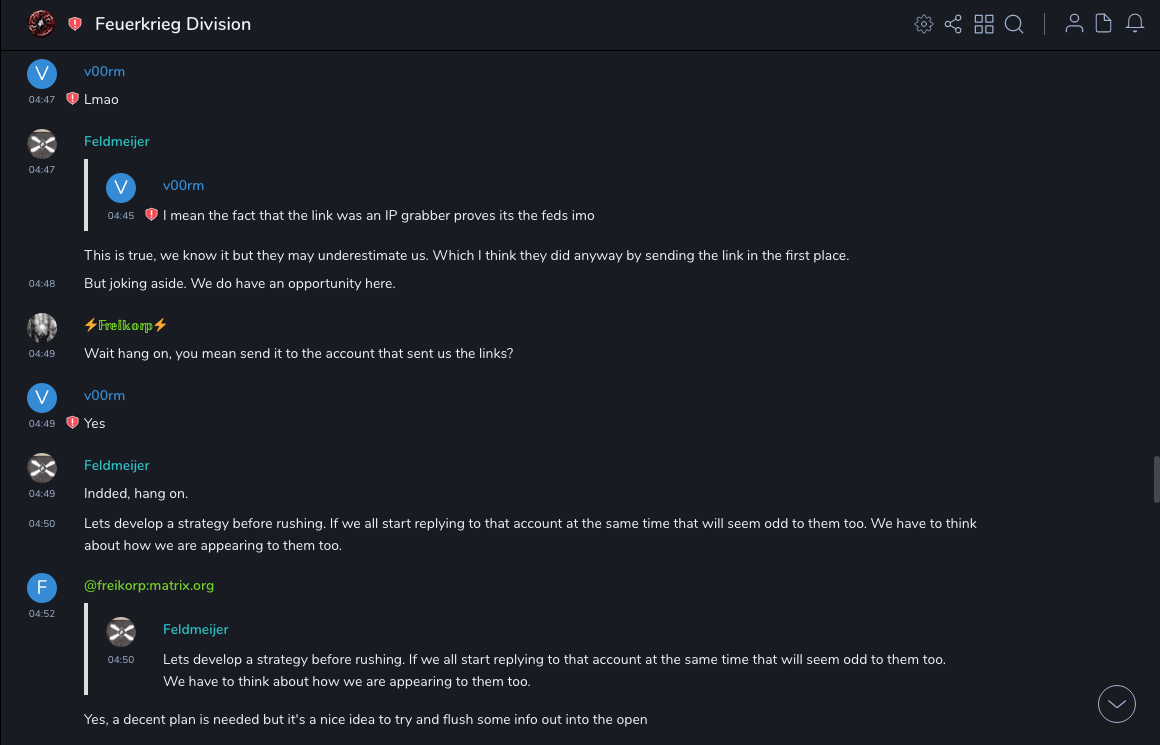
Task: Open the room settings gear icon
Action: [924, 24]
